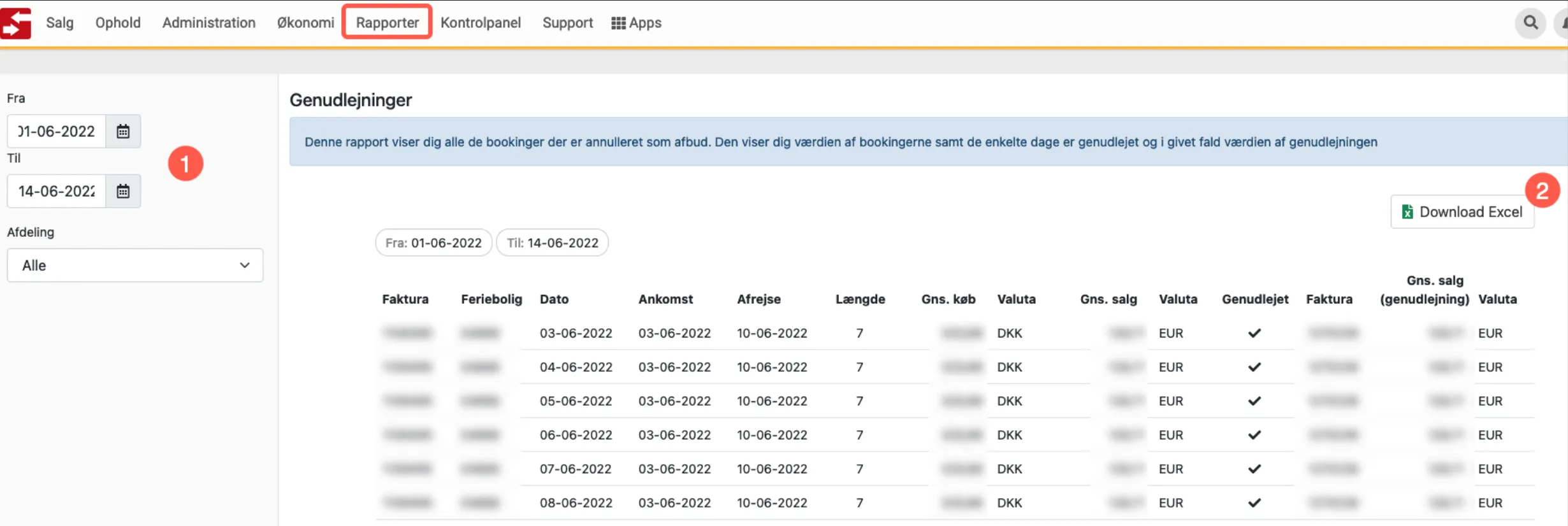Viewport: 1568px width, 526px height.
Task: Click the Fra: 01-06-2022 filter chip
Action: pos(433,243)
